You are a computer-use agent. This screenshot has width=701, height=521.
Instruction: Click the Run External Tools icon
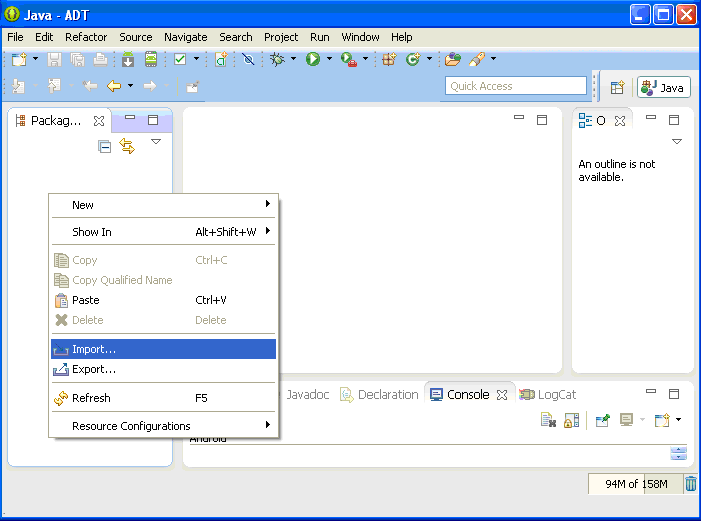(x=349, y=59)
